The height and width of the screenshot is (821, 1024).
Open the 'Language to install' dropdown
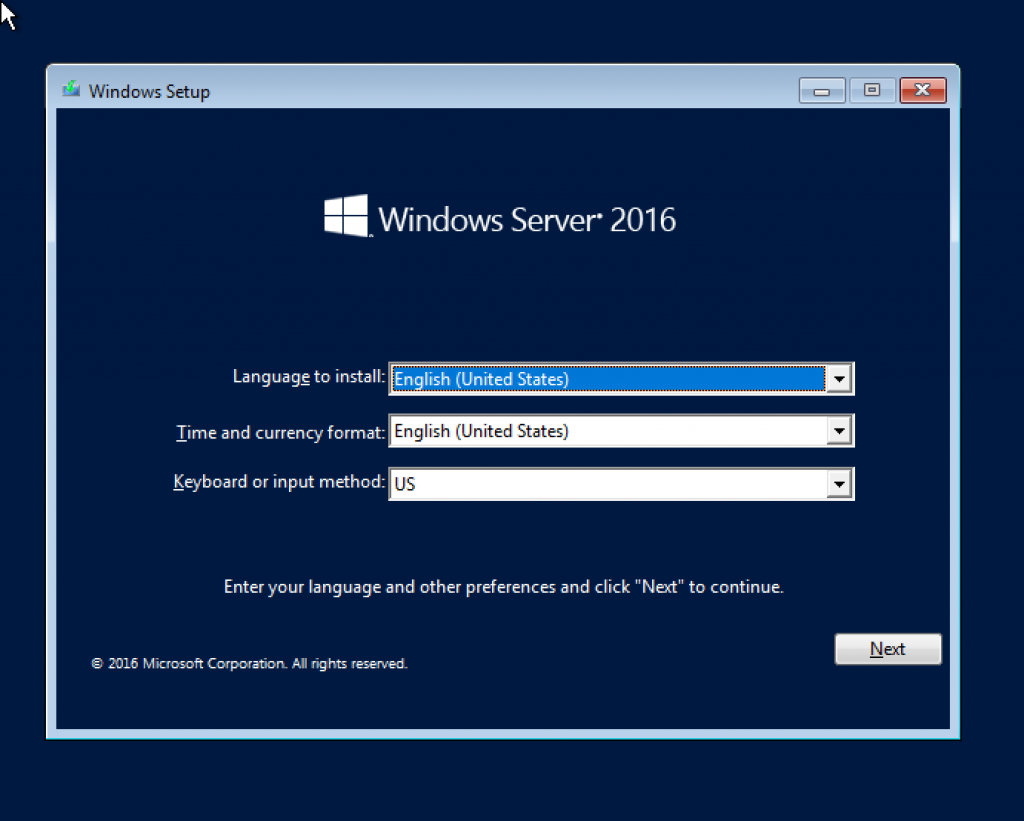(x=838, y=378)
